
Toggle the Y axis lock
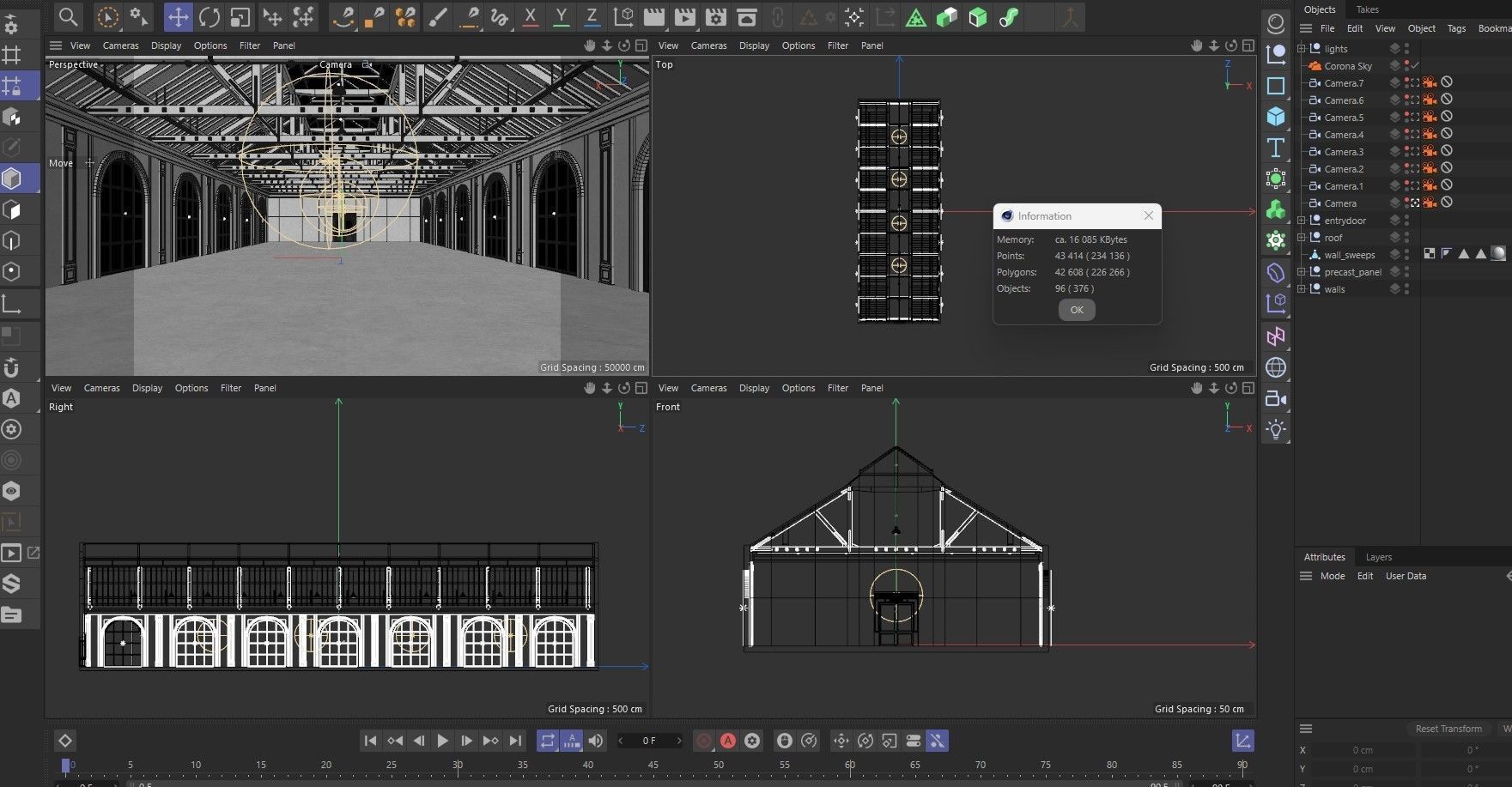(x=561, y=16)
